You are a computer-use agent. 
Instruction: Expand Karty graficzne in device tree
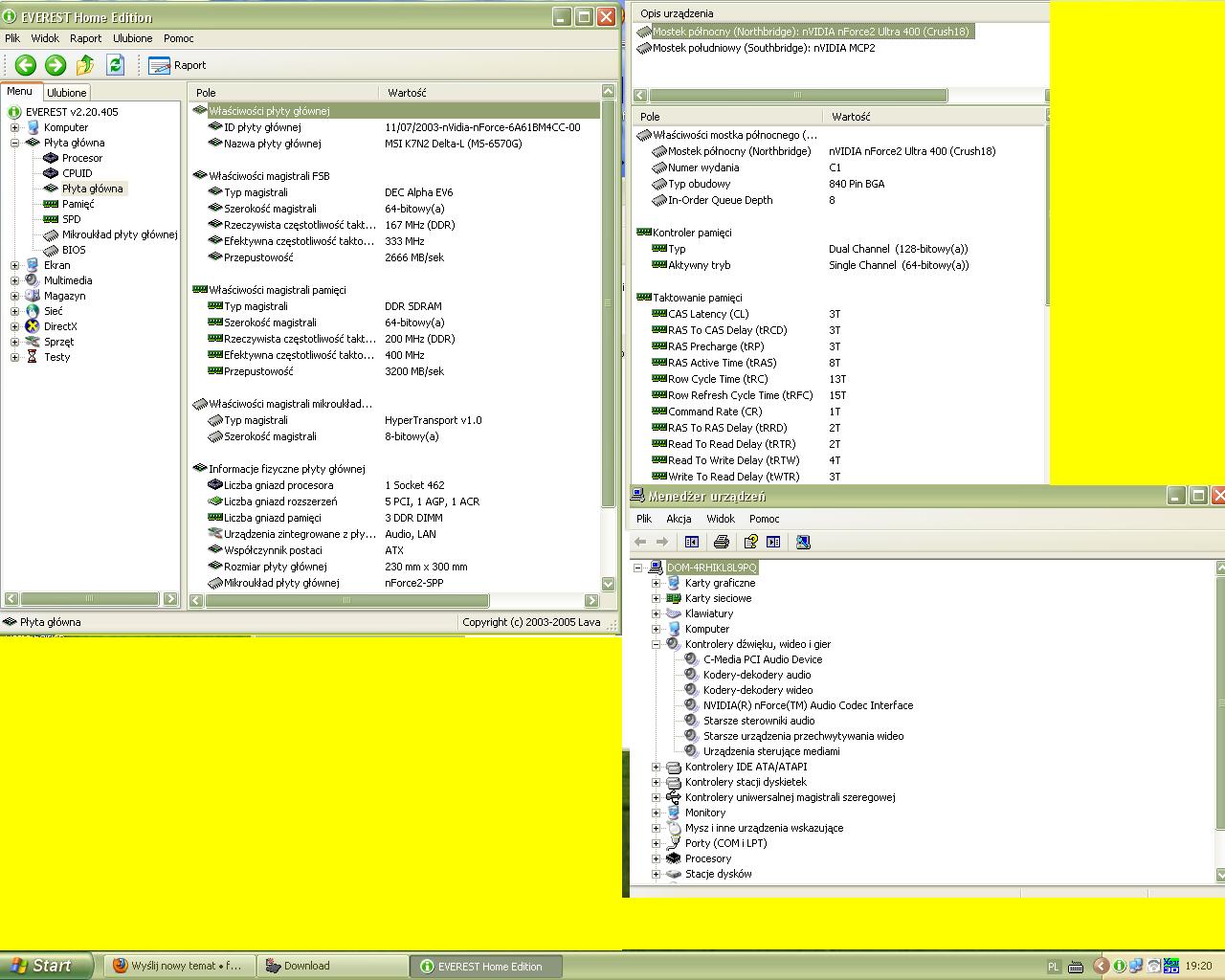pos(656,583)
